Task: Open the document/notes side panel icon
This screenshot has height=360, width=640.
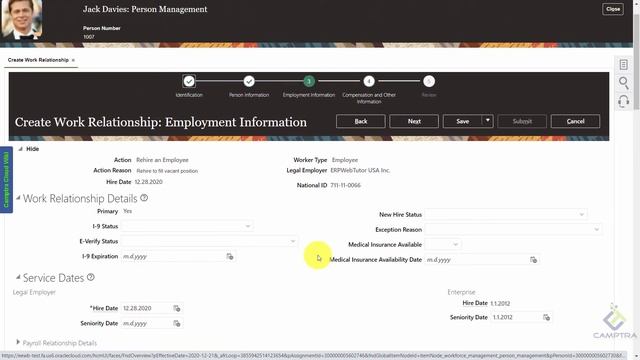Action: [623, 64]
